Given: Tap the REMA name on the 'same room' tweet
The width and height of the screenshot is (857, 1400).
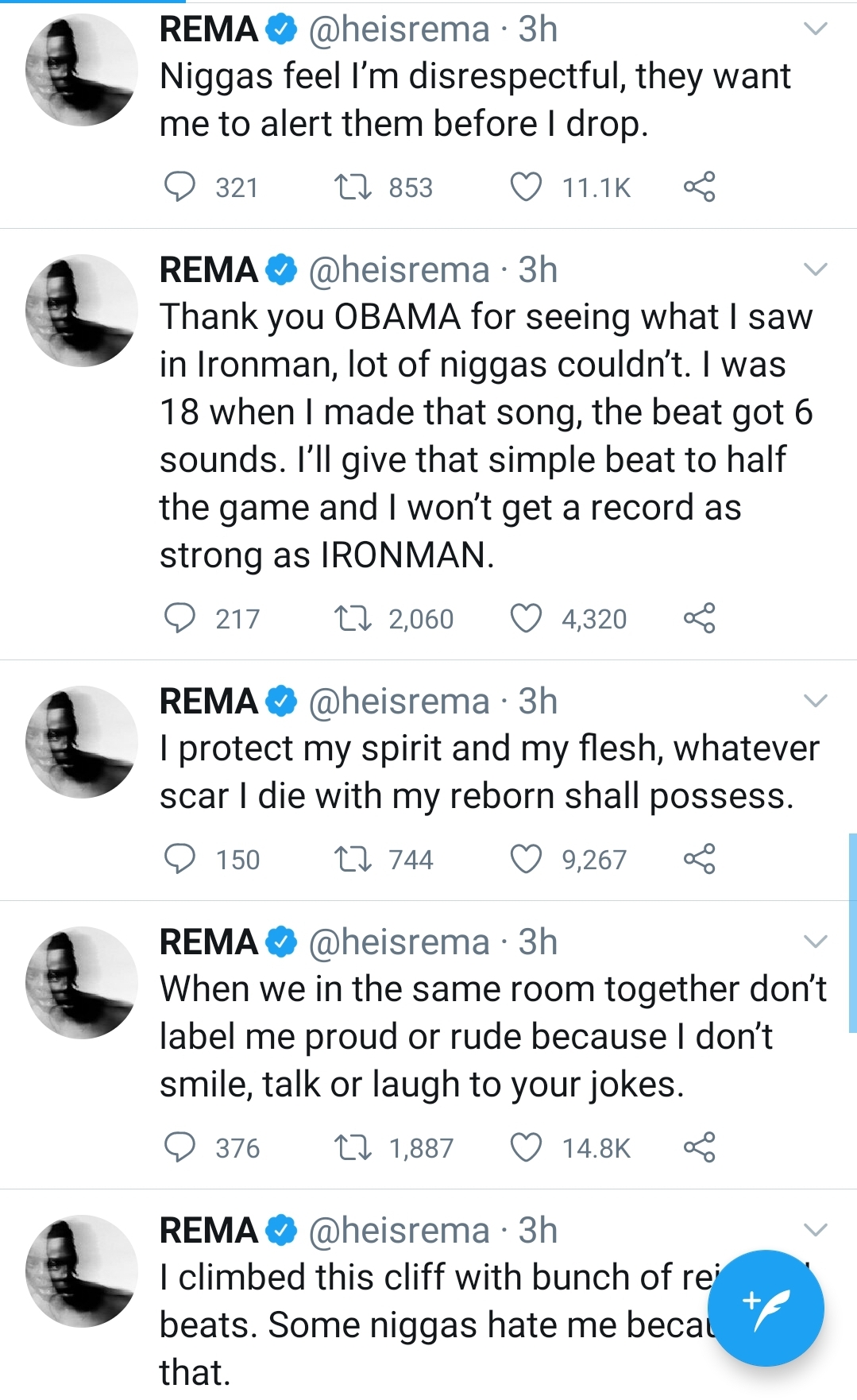Looking at the screenshot, I should (209, 942).
